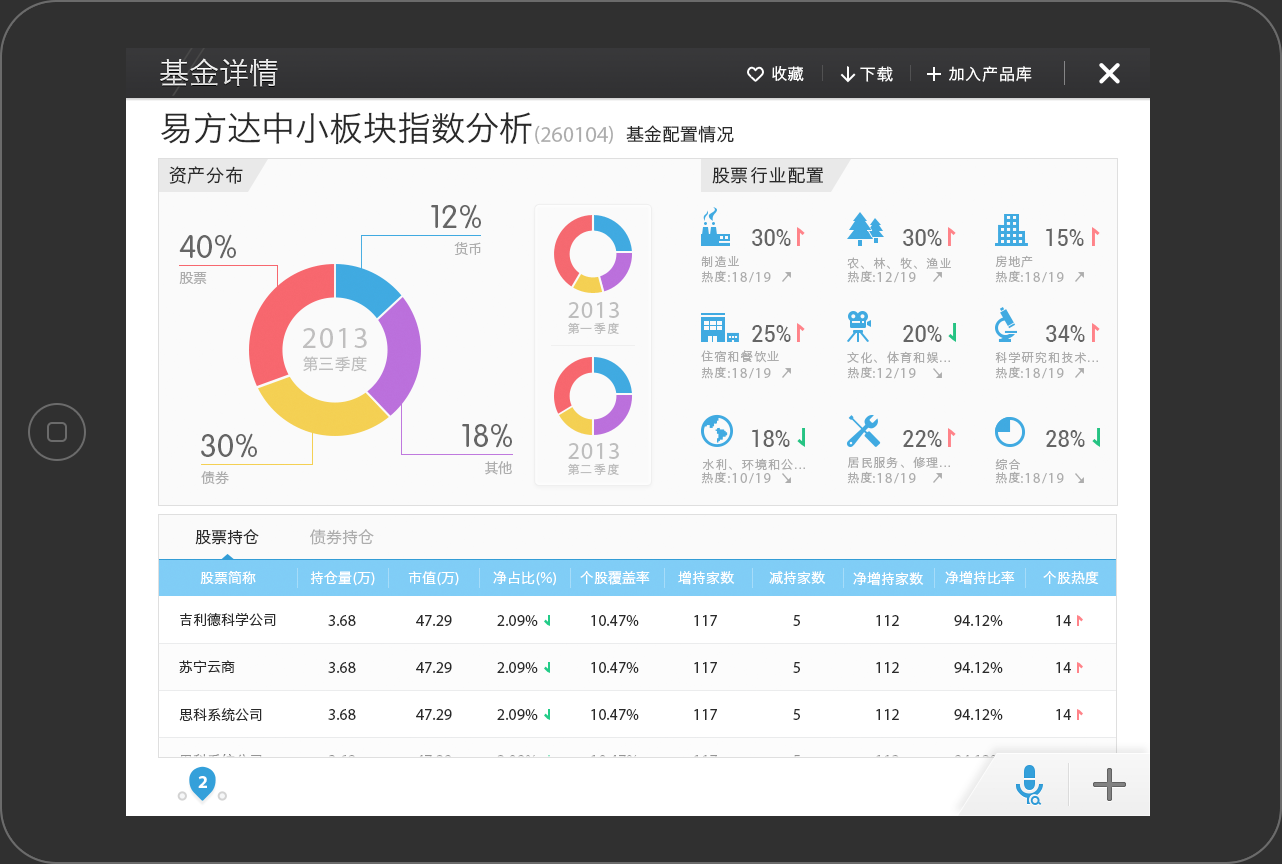The height and width of the screenshot is (864, 1282).
Task: Select the 资产分布 section tab
Action: pos(206,176)
